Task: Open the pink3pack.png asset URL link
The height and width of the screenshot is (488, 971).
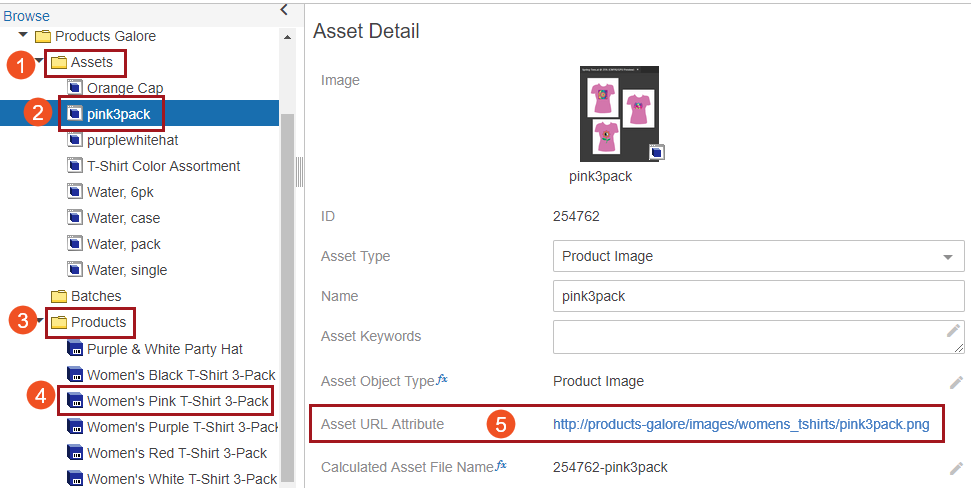Action: point(741,425)
